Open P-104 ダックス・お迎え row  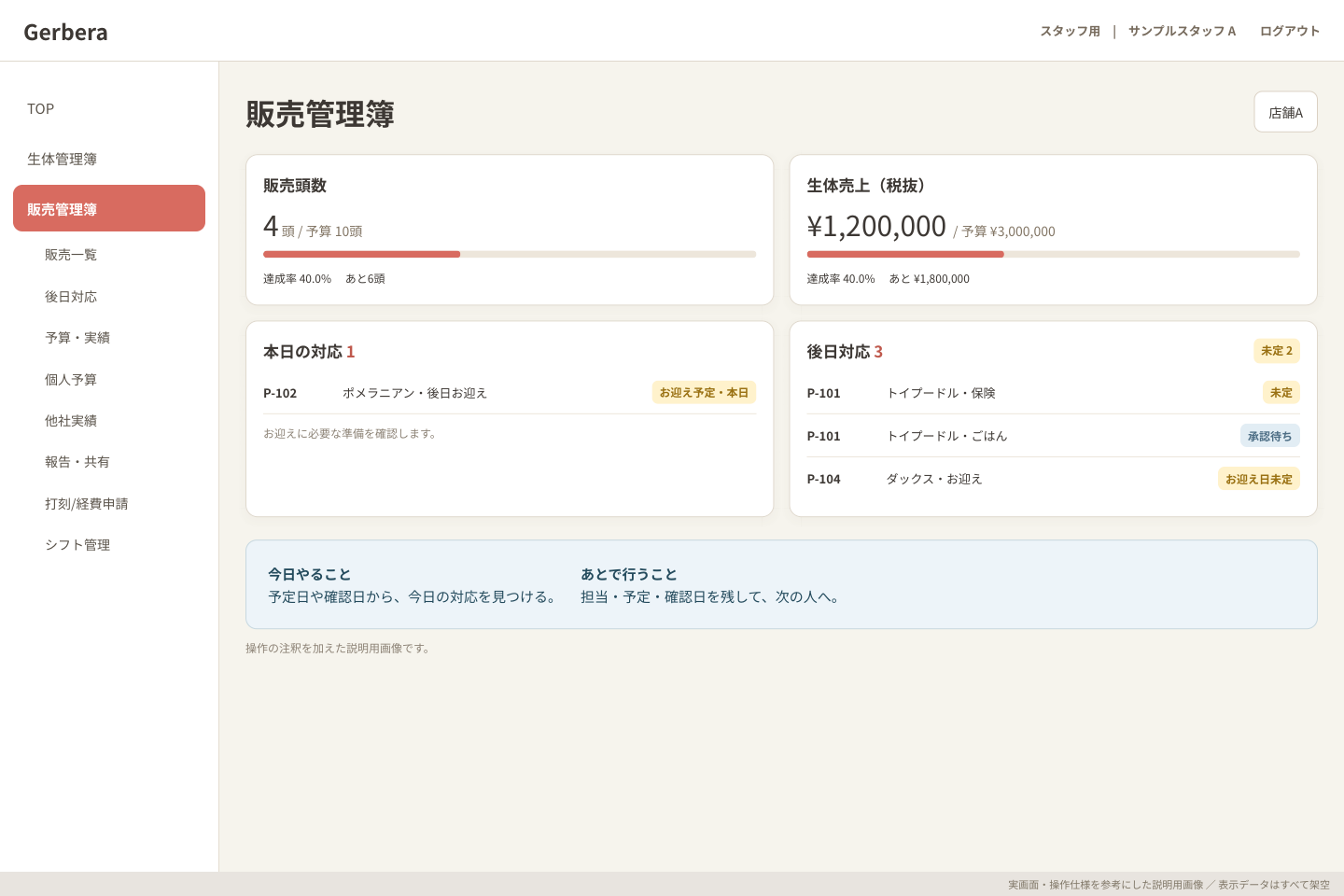coord(1054,479)
